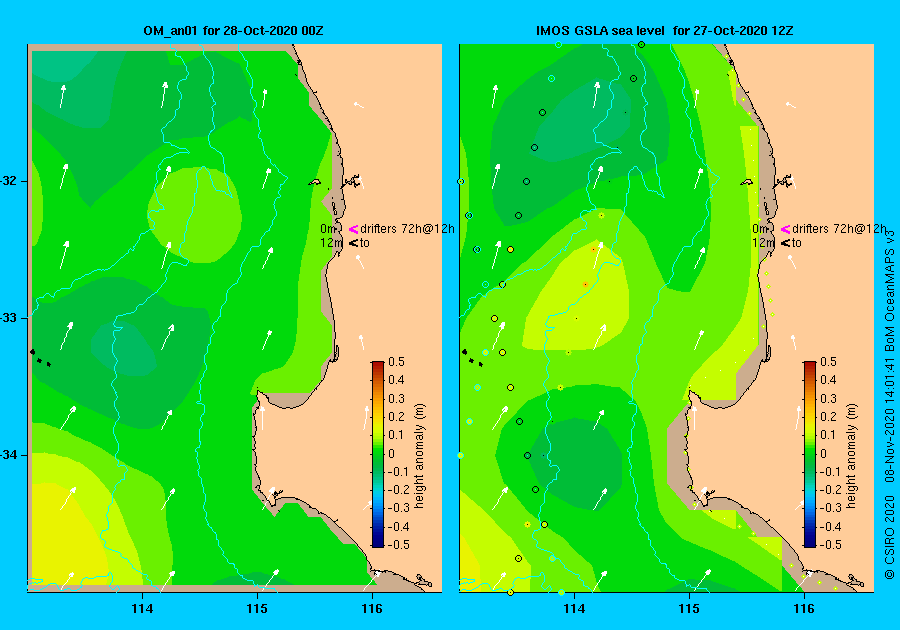Click latitude label "-33" on left axis
Image resolution: width=900 pixels, height=630 pixels.
pos(8,318)
